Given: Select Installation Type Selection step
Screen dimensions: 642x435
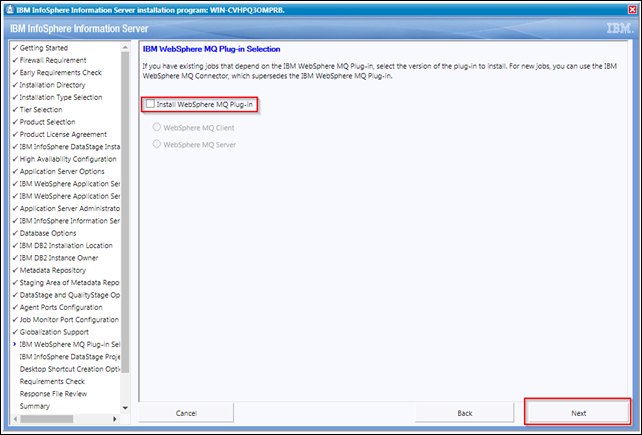Looking at the screenshot, I should click(x=61, y=97).
